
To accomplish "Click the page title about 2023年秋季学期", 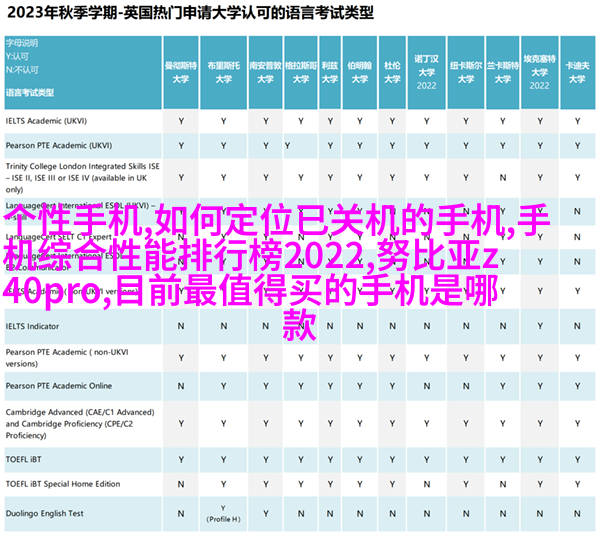I will 190,13.
